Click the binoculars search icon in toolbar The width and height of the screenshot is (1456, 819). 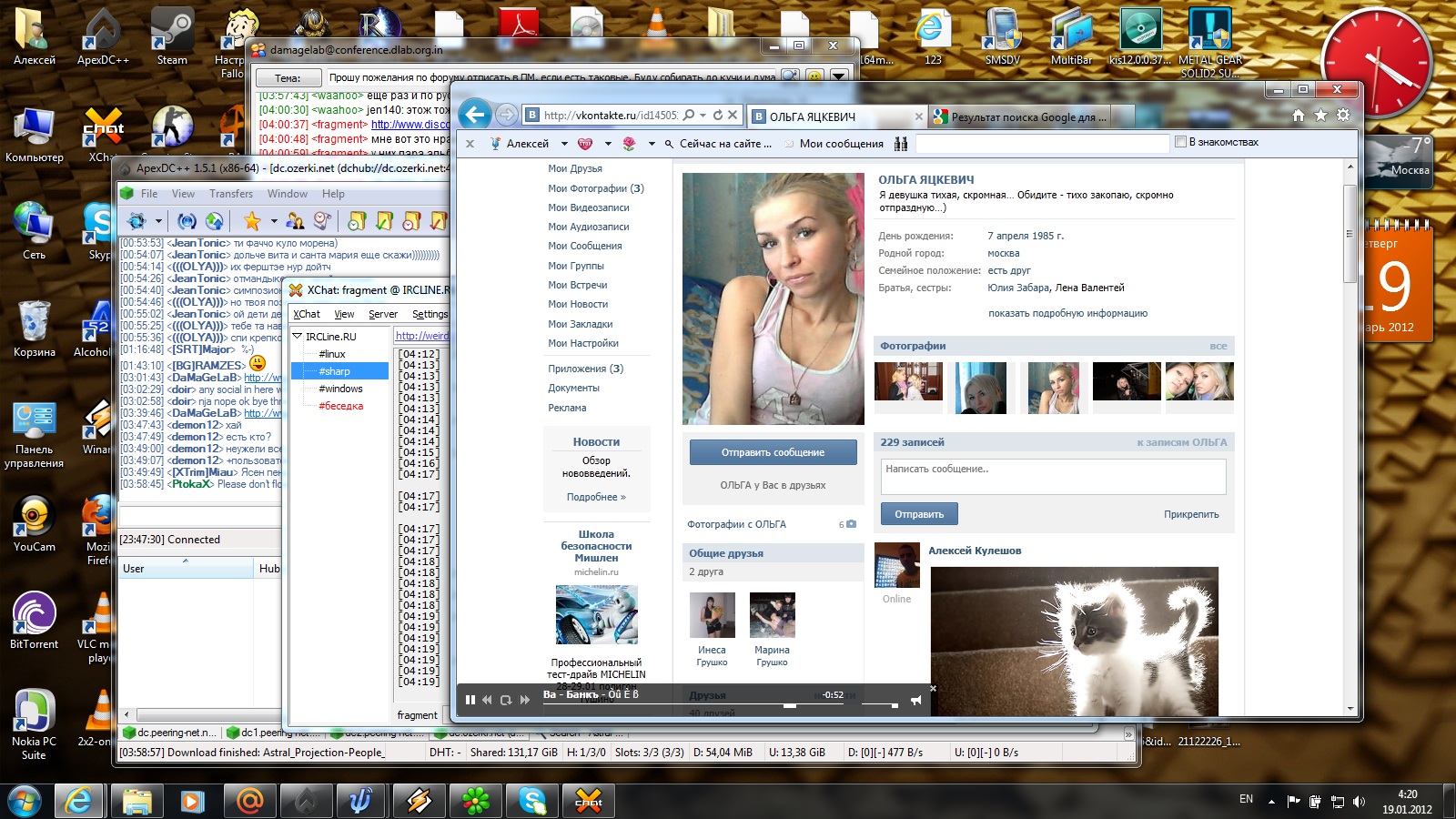click(x=901, y=144)
